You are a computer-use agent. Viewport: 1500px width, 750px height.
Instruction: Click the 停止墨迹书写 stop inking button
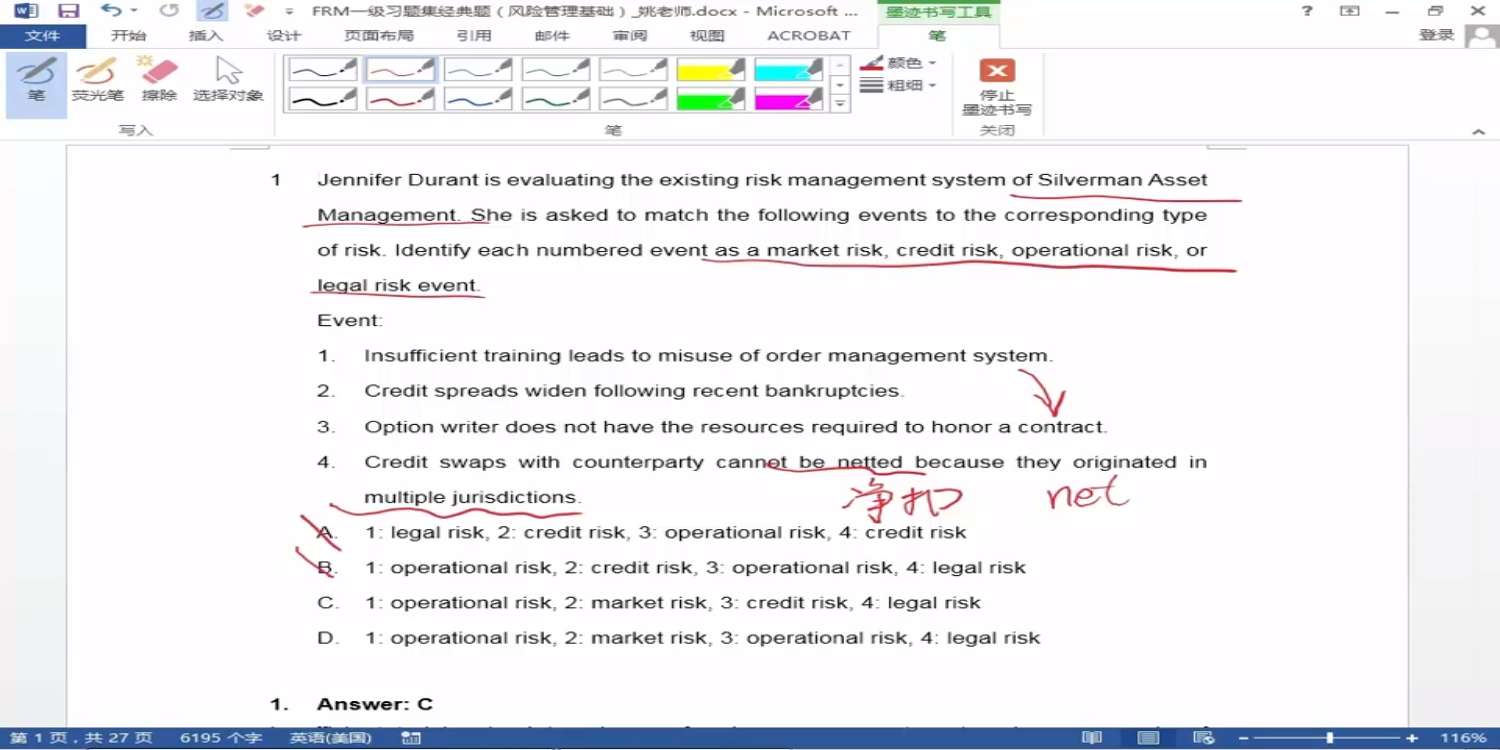pos(996,88)
